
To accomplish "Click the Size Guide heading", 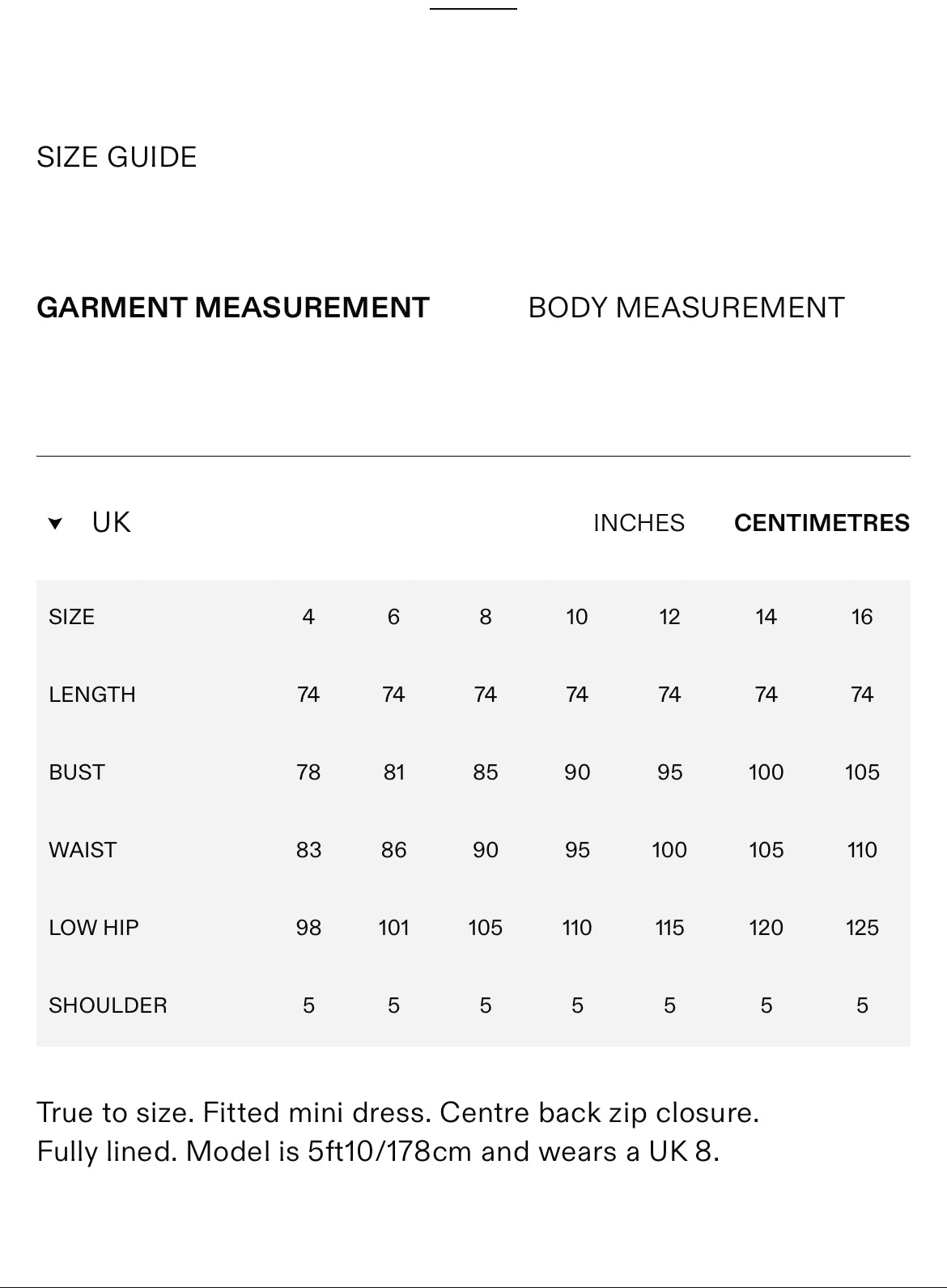I will [117, 157].
